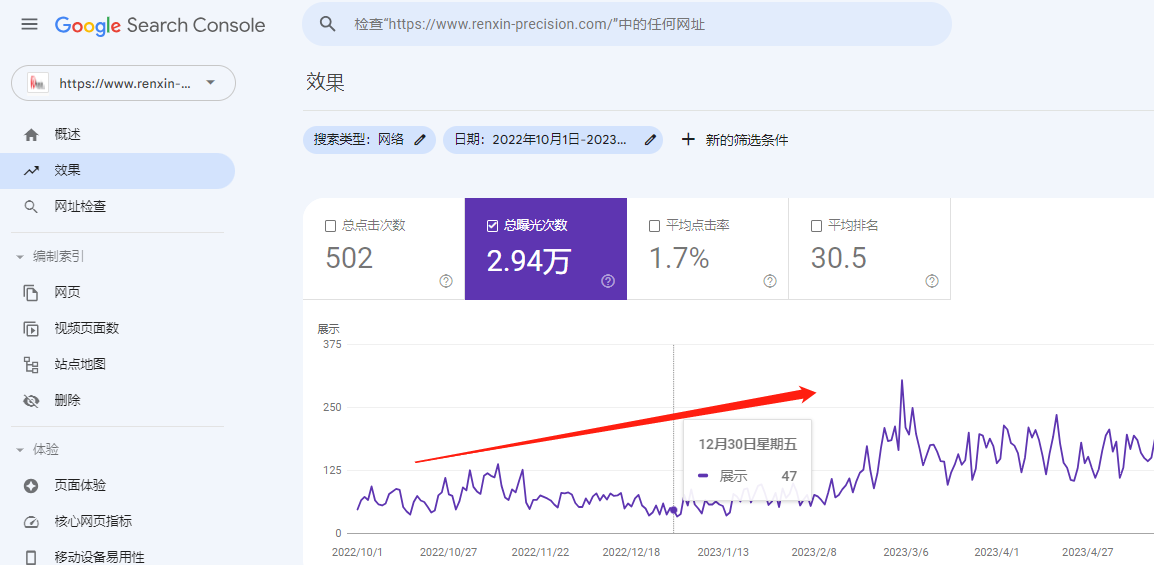Click the search magnifier icon

[x=328, y=24]
